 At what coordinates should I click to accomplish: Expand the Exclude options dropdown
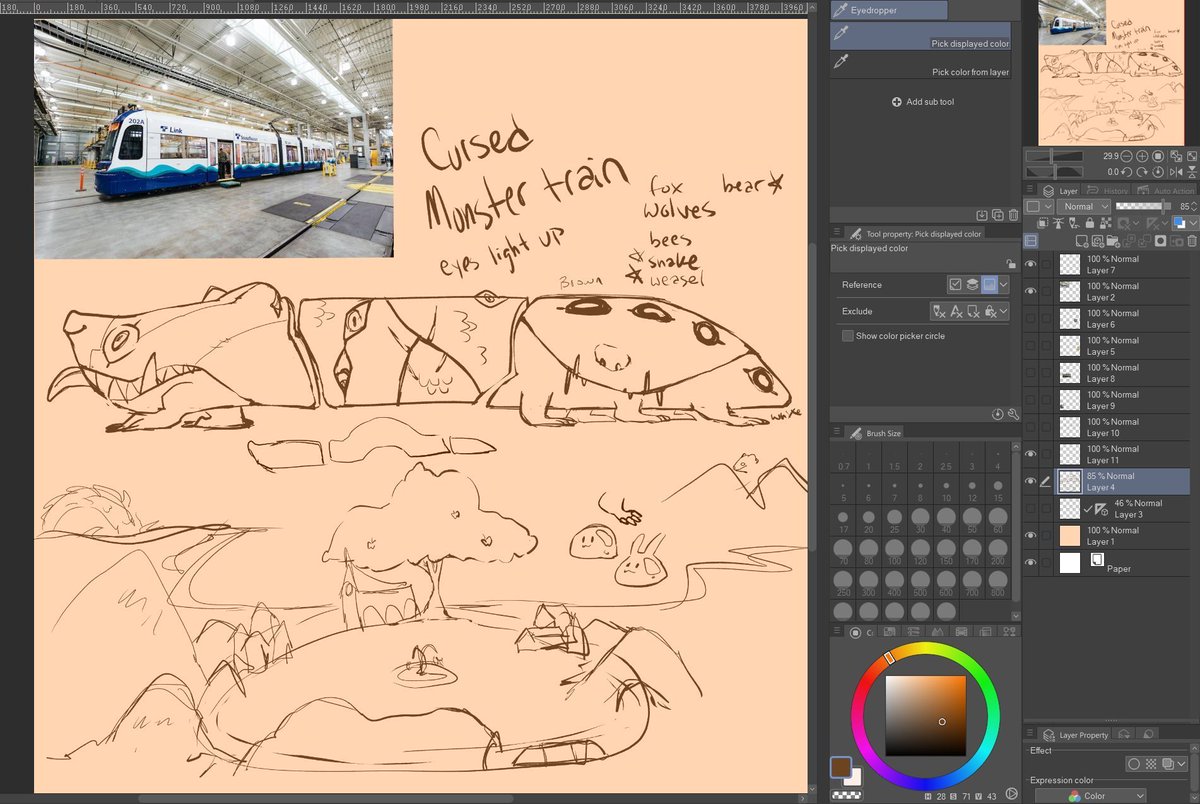[1003, 311]
